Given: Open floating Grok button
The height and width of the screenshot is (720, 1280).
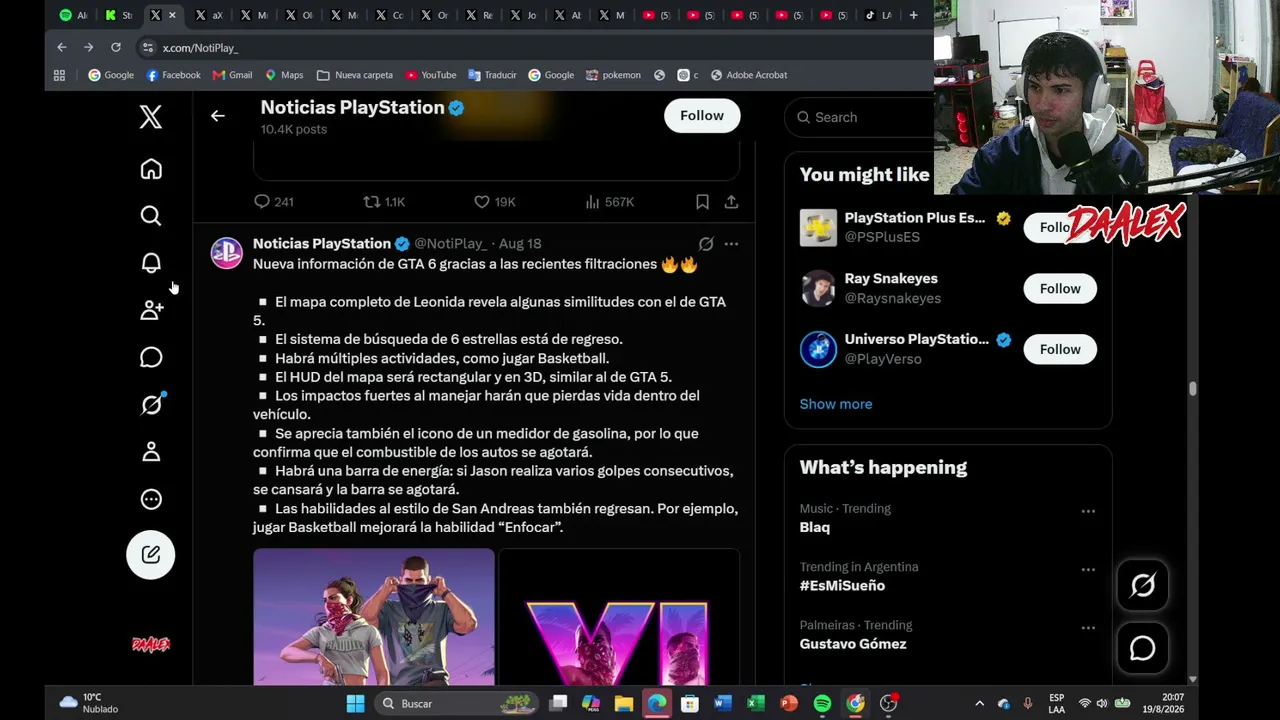Looking at the screenshot, I should pos(1142,586).
